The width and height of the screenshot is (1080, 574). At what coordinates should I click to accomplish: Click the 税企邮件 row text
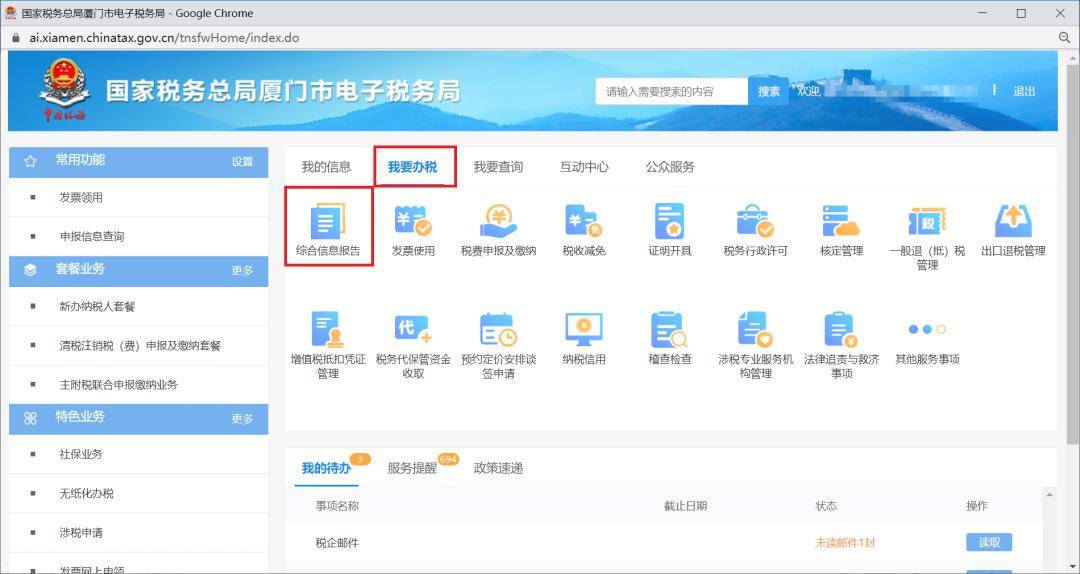coord(338,543)
